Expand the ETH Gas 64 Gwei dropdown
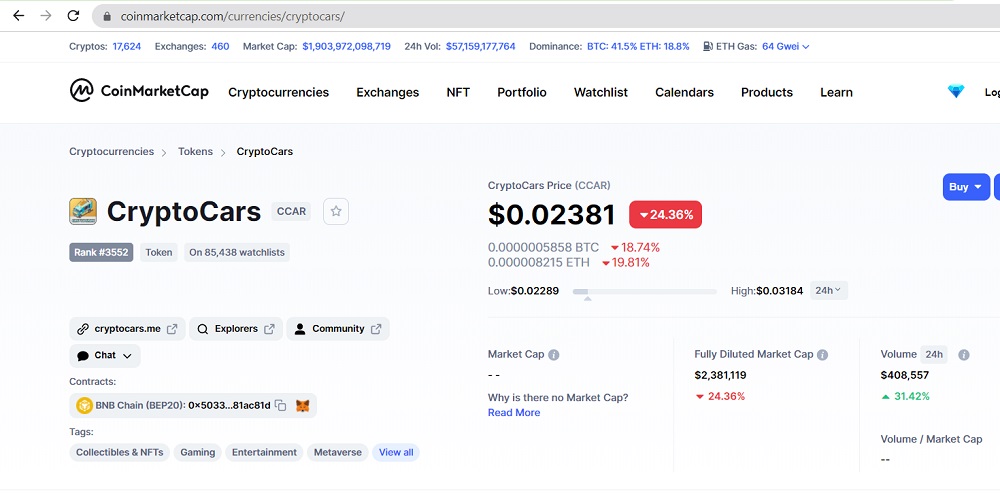This screenshot has height=495, width=1000. click(x=786, y=47)
